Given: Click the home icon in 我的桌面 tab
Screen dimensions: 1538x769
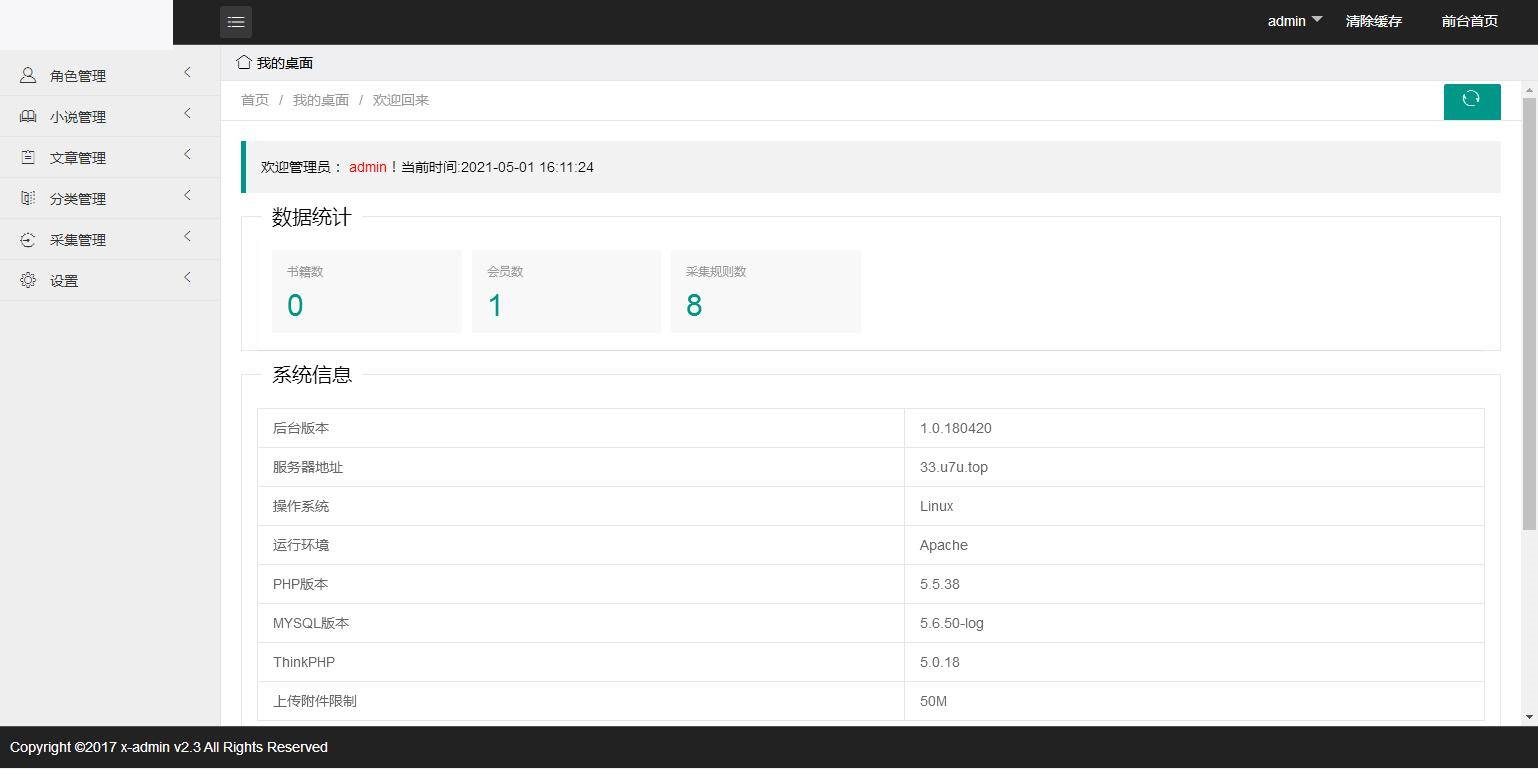Looking at the screenshot, I should click(x=244, y=62).
